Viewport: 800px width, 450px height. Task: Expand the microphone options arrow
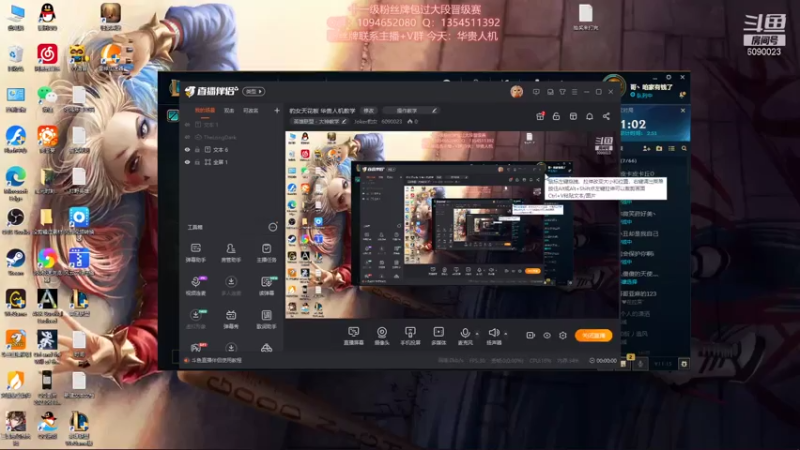[x=477, y=334]
